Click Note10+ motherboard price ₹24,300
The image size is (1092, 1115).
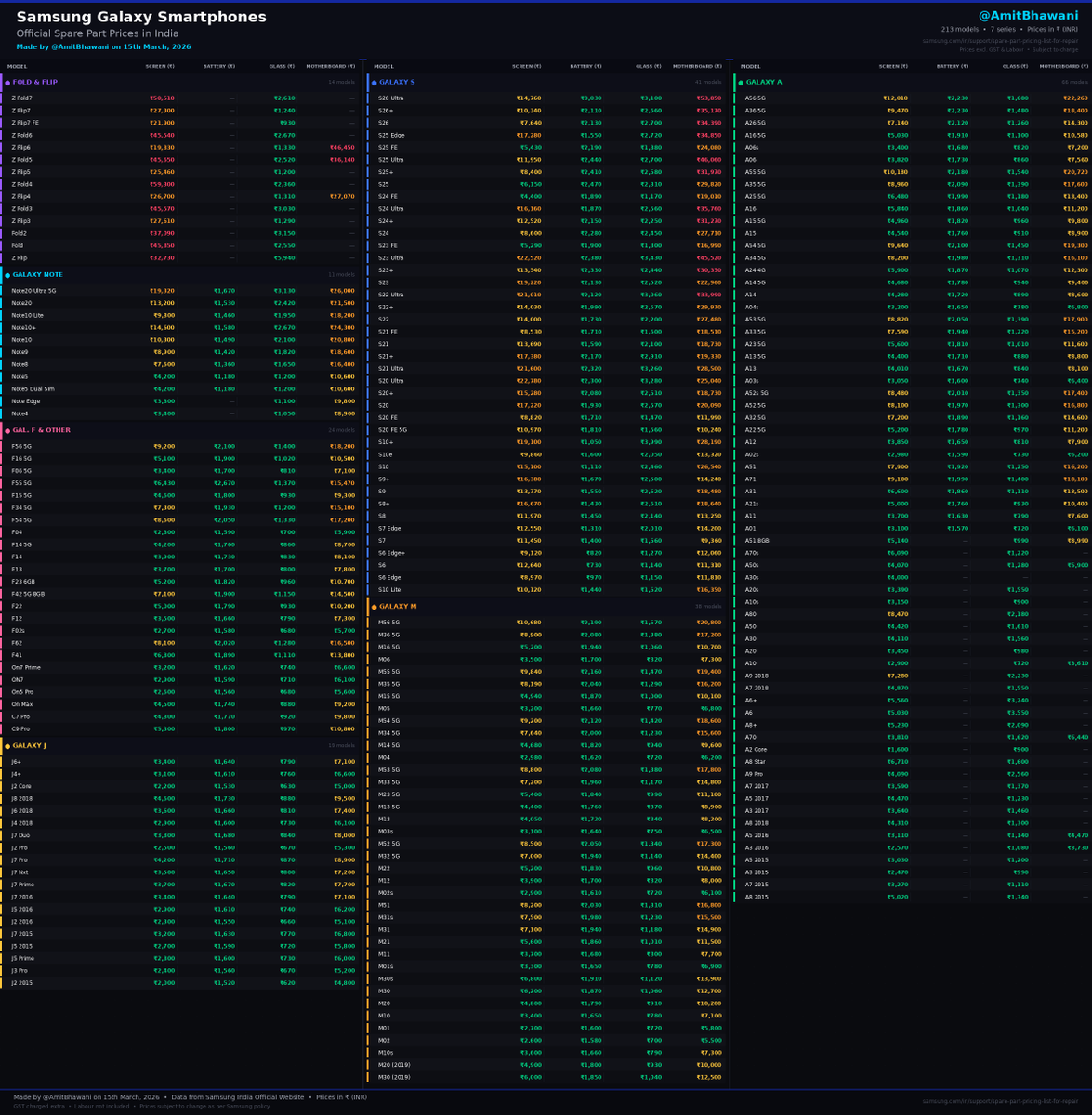(342, 327)
